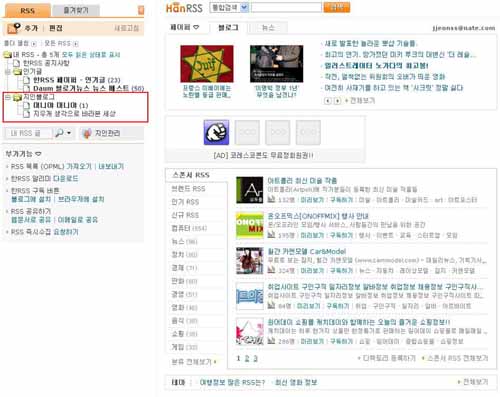Select the 브랜드 RSS category
This screenshot has width=500, height=397.
point(188,189)
